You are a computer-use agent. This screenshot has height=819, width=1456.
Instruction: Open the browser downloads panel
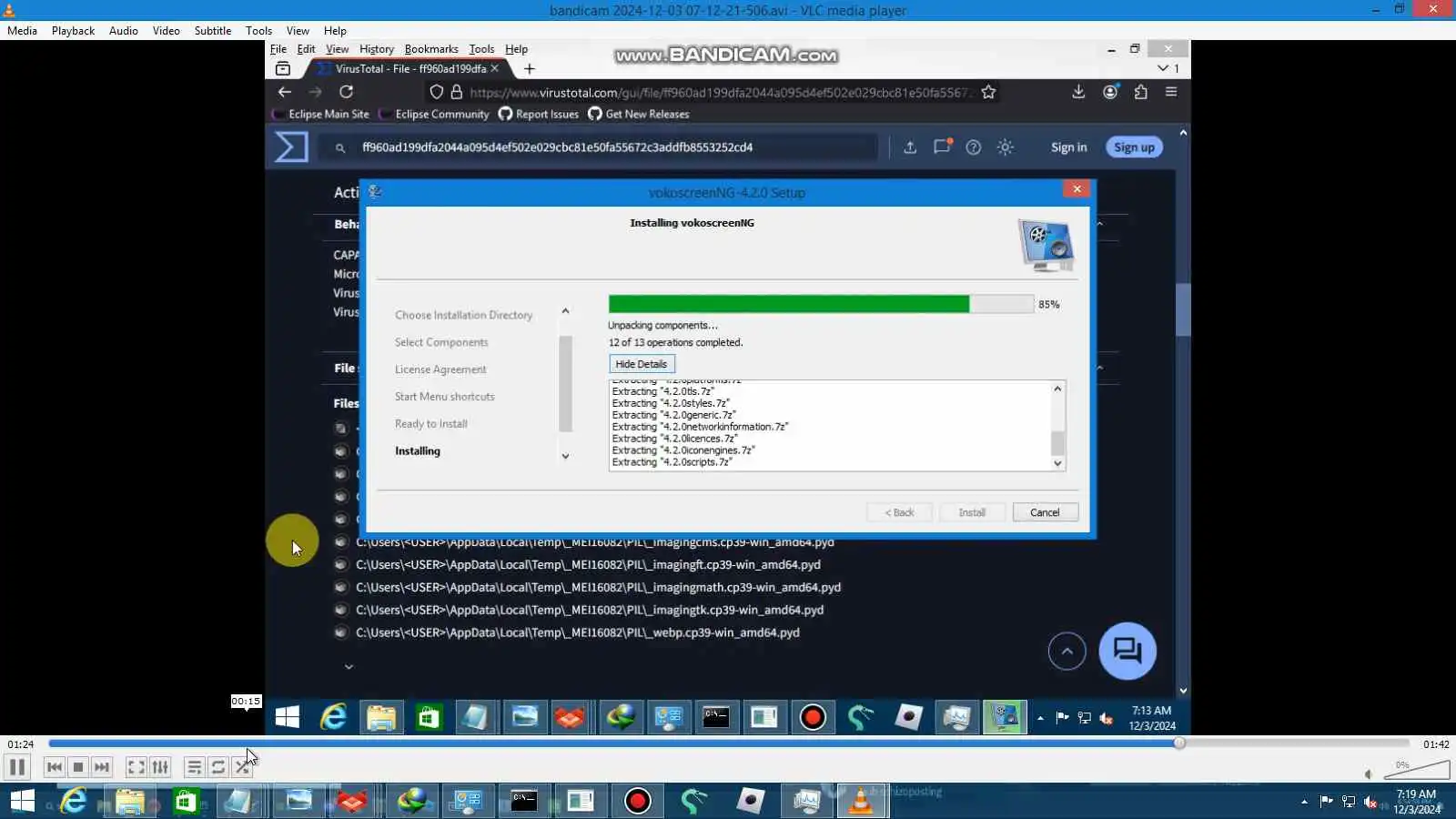tap(1078, 92)
